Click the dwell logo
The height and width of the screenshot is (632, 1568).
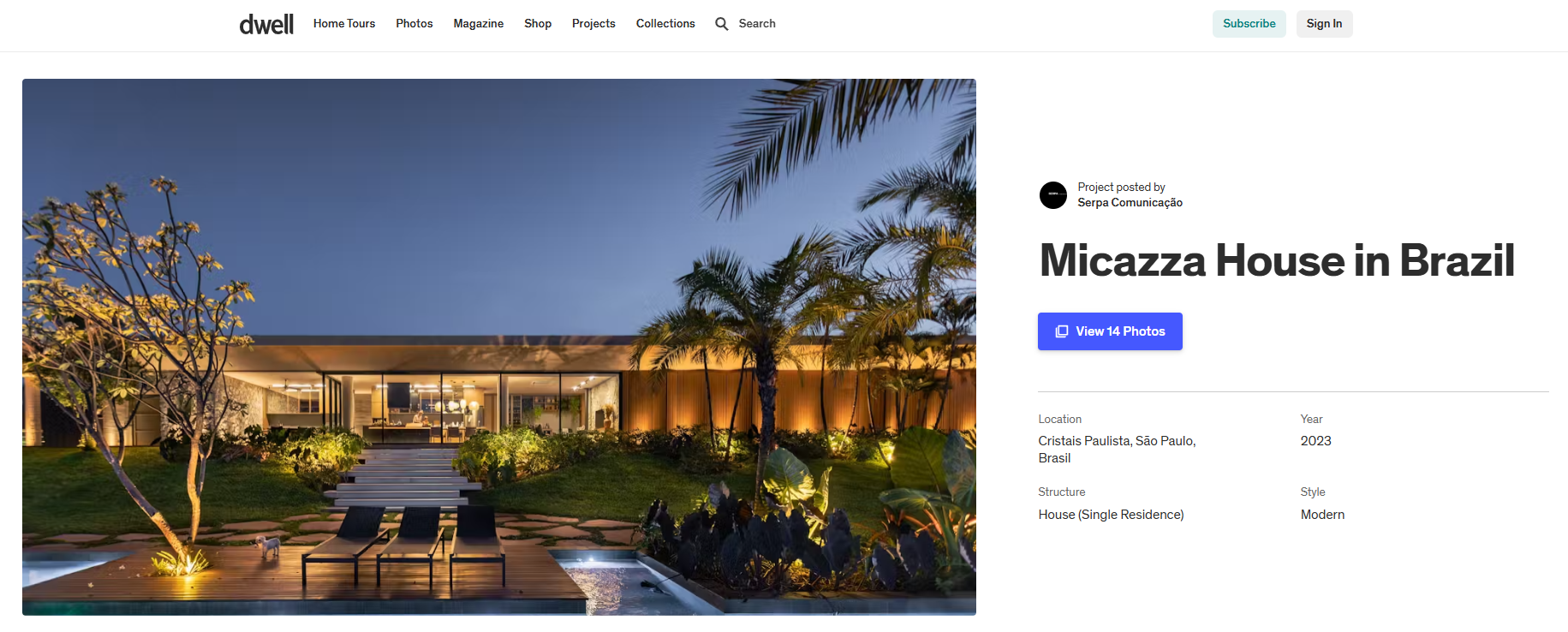tap(266, 24)
